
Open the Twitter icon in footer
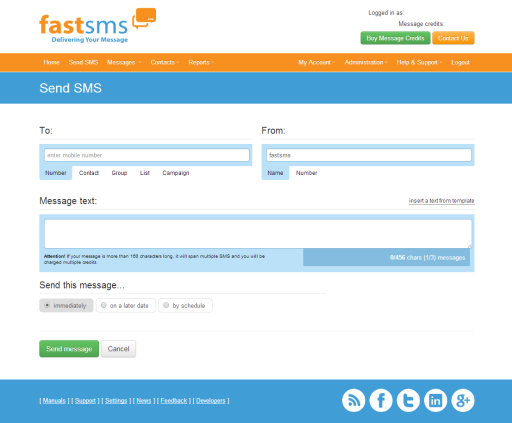(408, 400)
